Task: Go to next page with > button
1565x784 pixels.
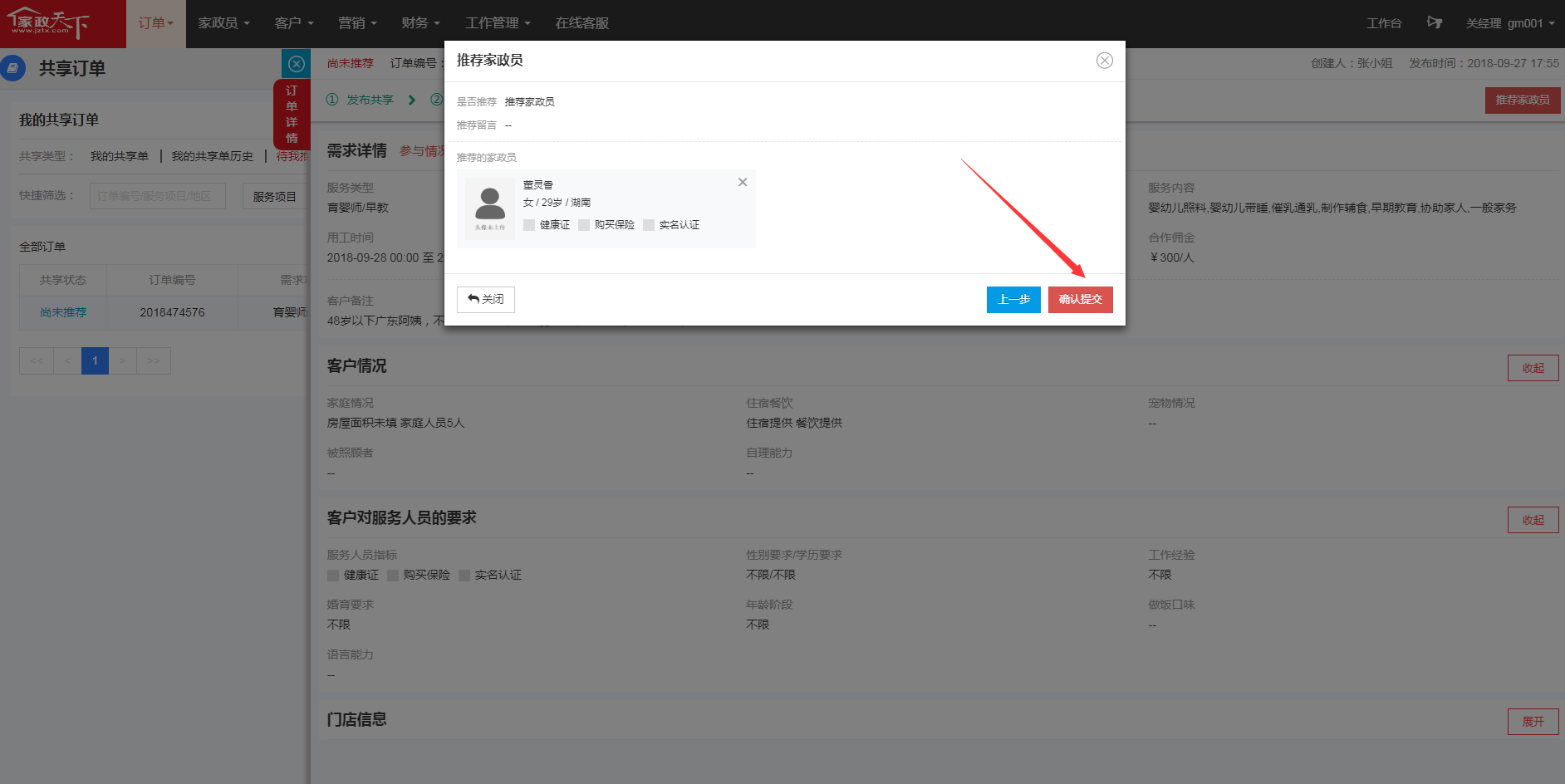Action: [122, 361]
